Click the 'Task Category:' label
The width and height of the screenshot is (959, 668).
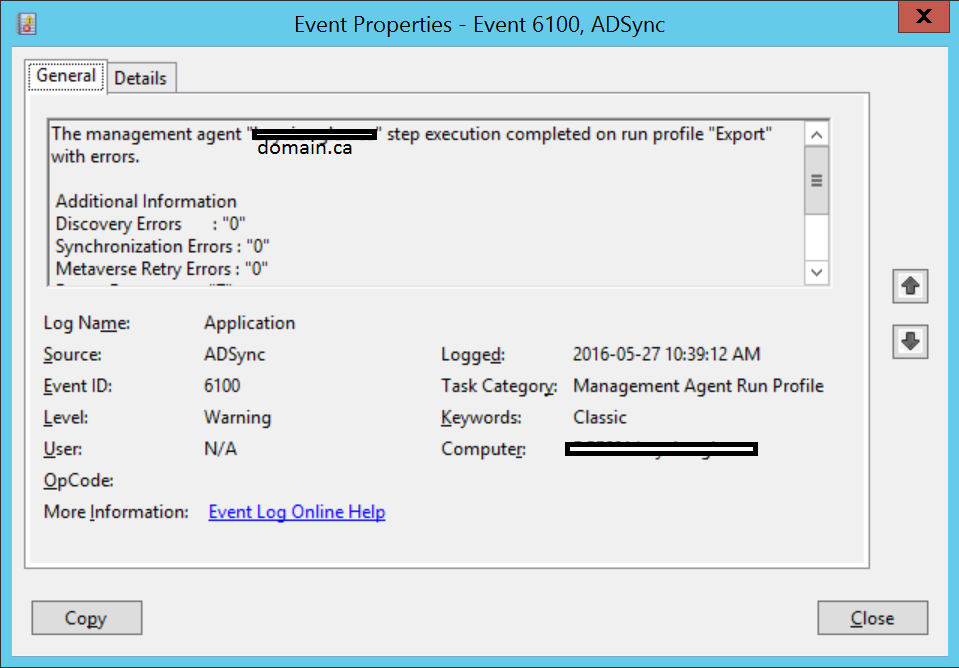[x=499, y=386]
